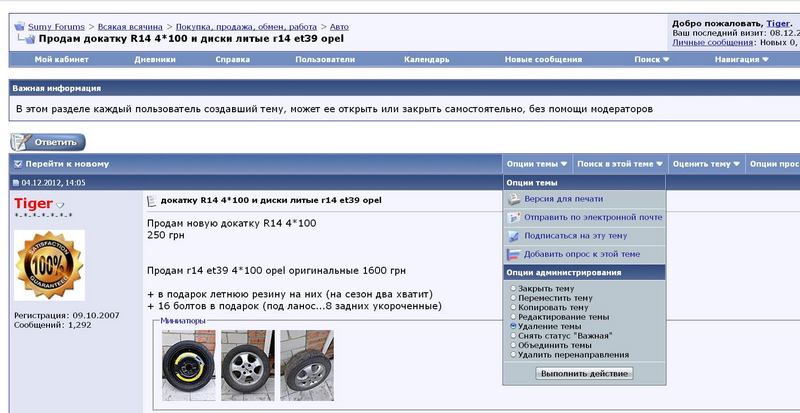Select the 'Закрыть тему' radio option
800x413 pixels.
point(514,289)
